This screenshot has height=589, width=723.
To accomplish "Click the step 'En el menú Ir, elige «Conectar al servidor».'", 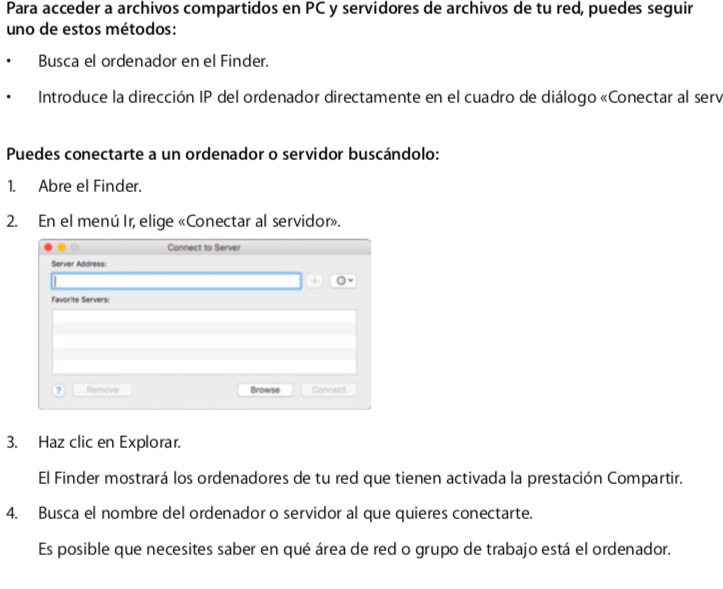I will pos(190,221).
